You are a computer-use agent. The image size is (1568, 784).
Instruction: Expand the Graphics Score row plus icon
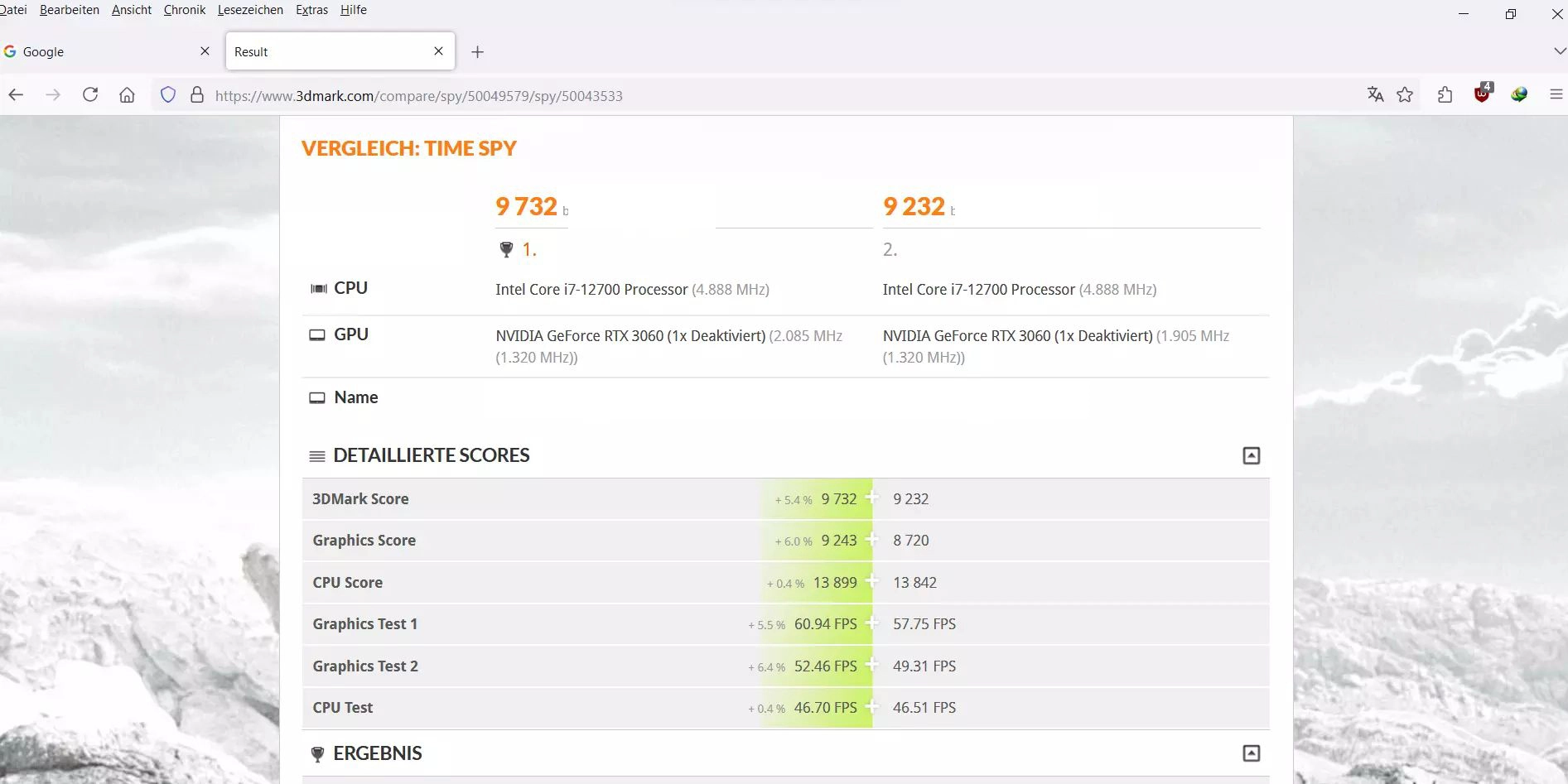[x=871, y=538]
